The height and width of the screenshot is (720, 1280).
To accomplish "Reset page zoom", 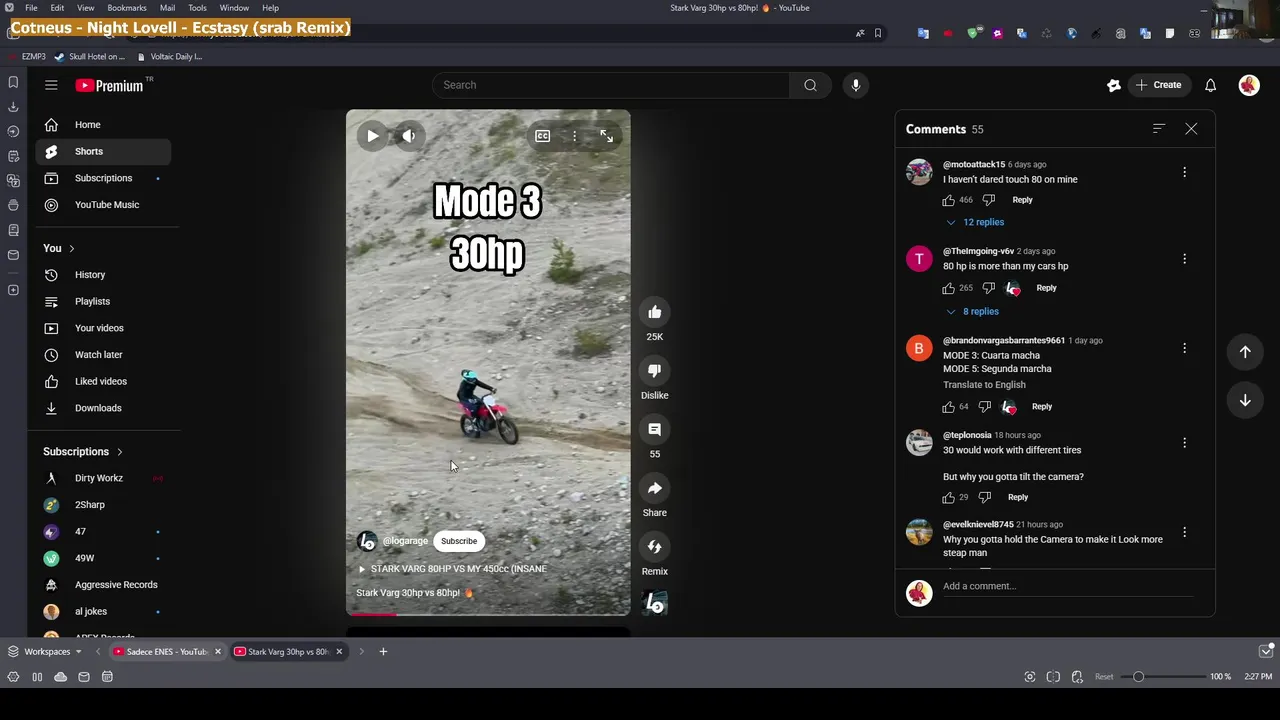I will coord(1104,677).
